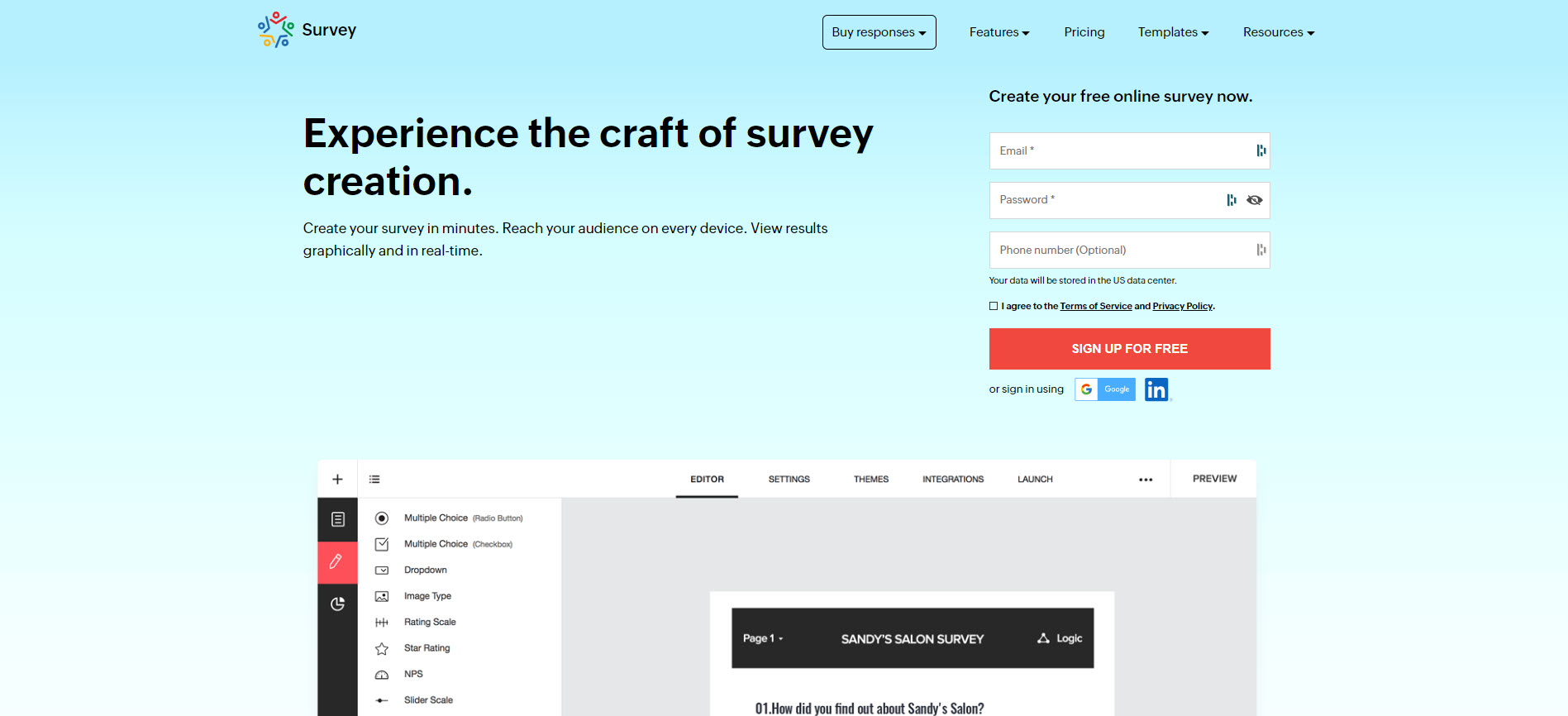The width and height of the screenshot is (1568, 716).
Task: Click the Zoho Survey logo
Action: [x=307, y=31]
